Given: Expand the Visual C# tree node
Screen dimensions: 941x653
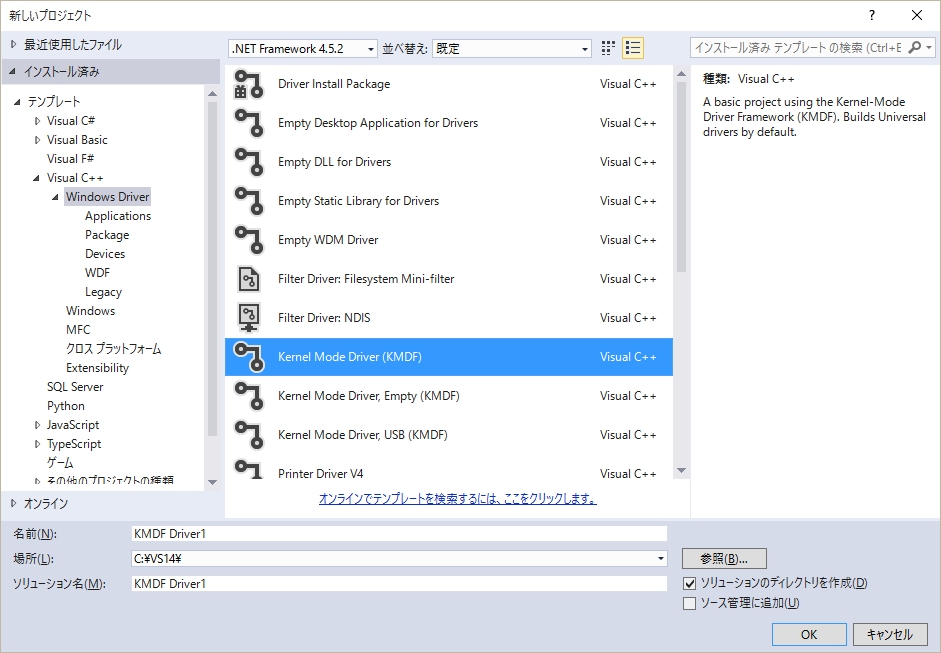Looking at the screenshot, I should coord(38,121).
